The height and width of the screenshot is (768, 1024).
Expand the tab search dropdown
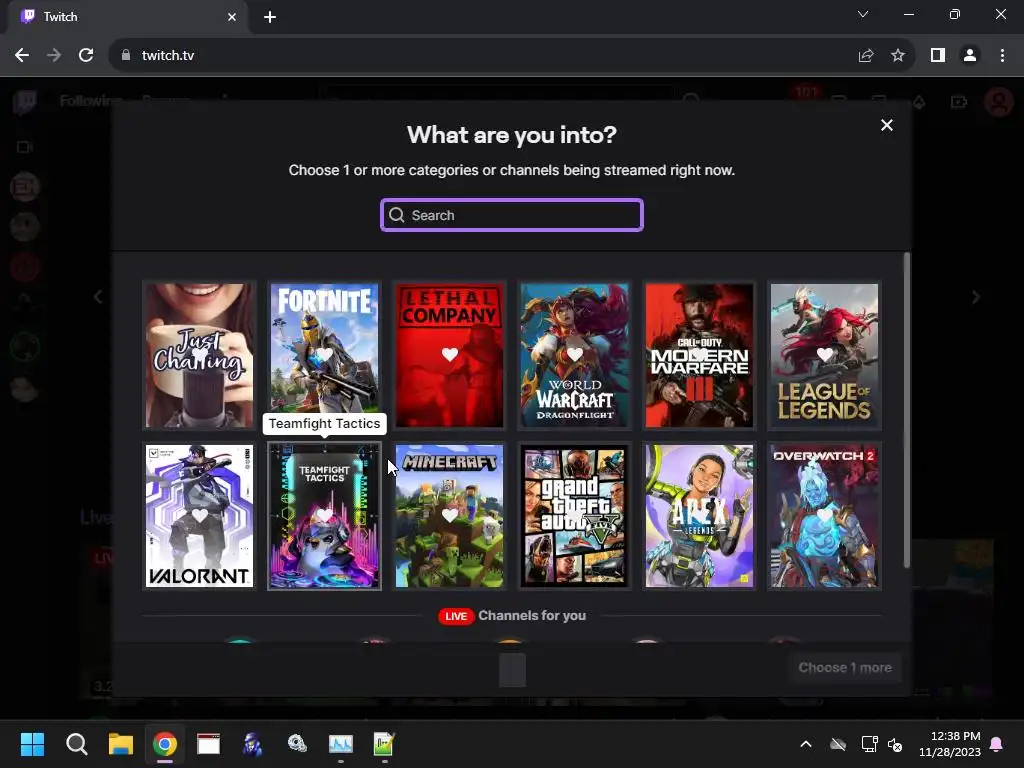[863, 14]
